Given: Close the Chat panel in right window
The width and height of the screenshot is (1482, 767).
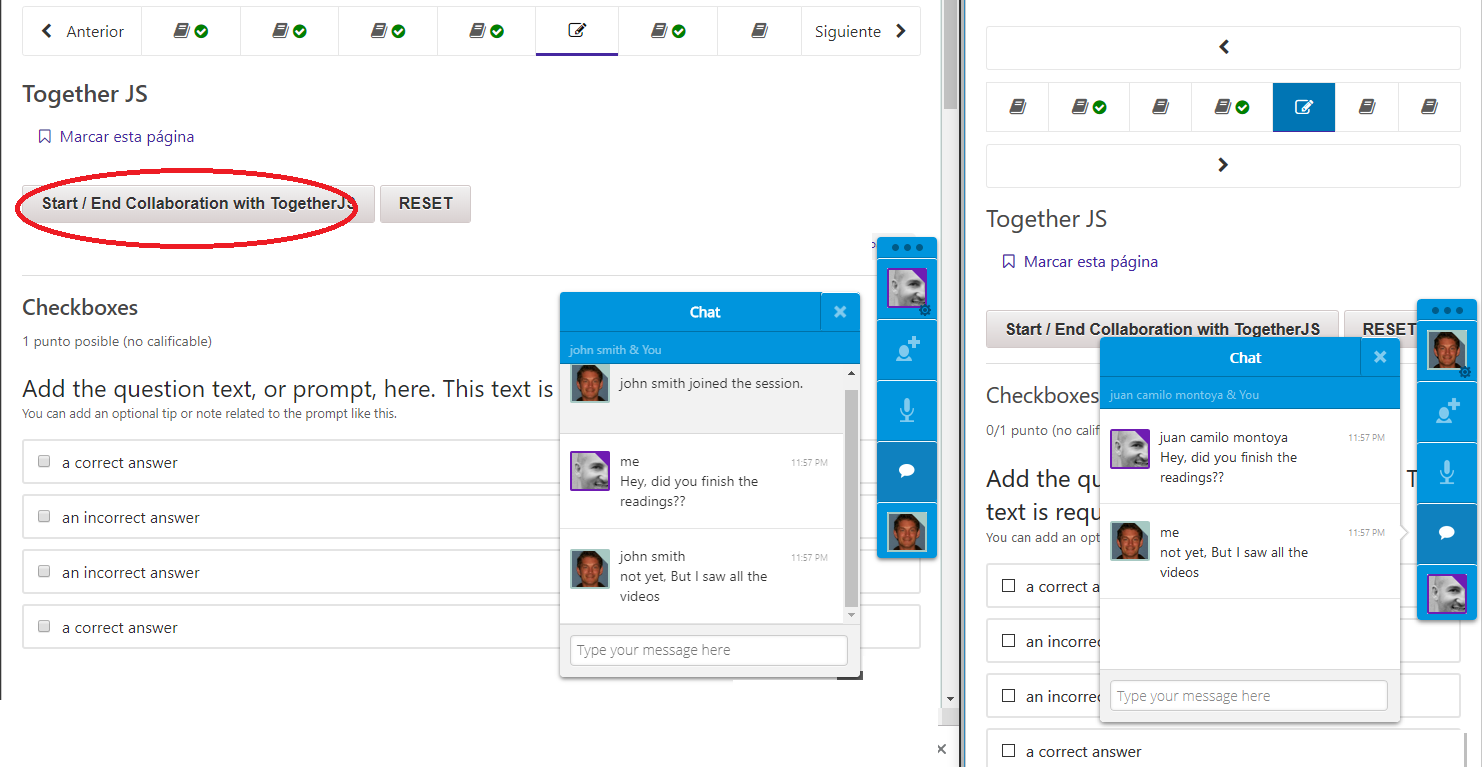Looking at the screenshot, I should click(1380, 357).
